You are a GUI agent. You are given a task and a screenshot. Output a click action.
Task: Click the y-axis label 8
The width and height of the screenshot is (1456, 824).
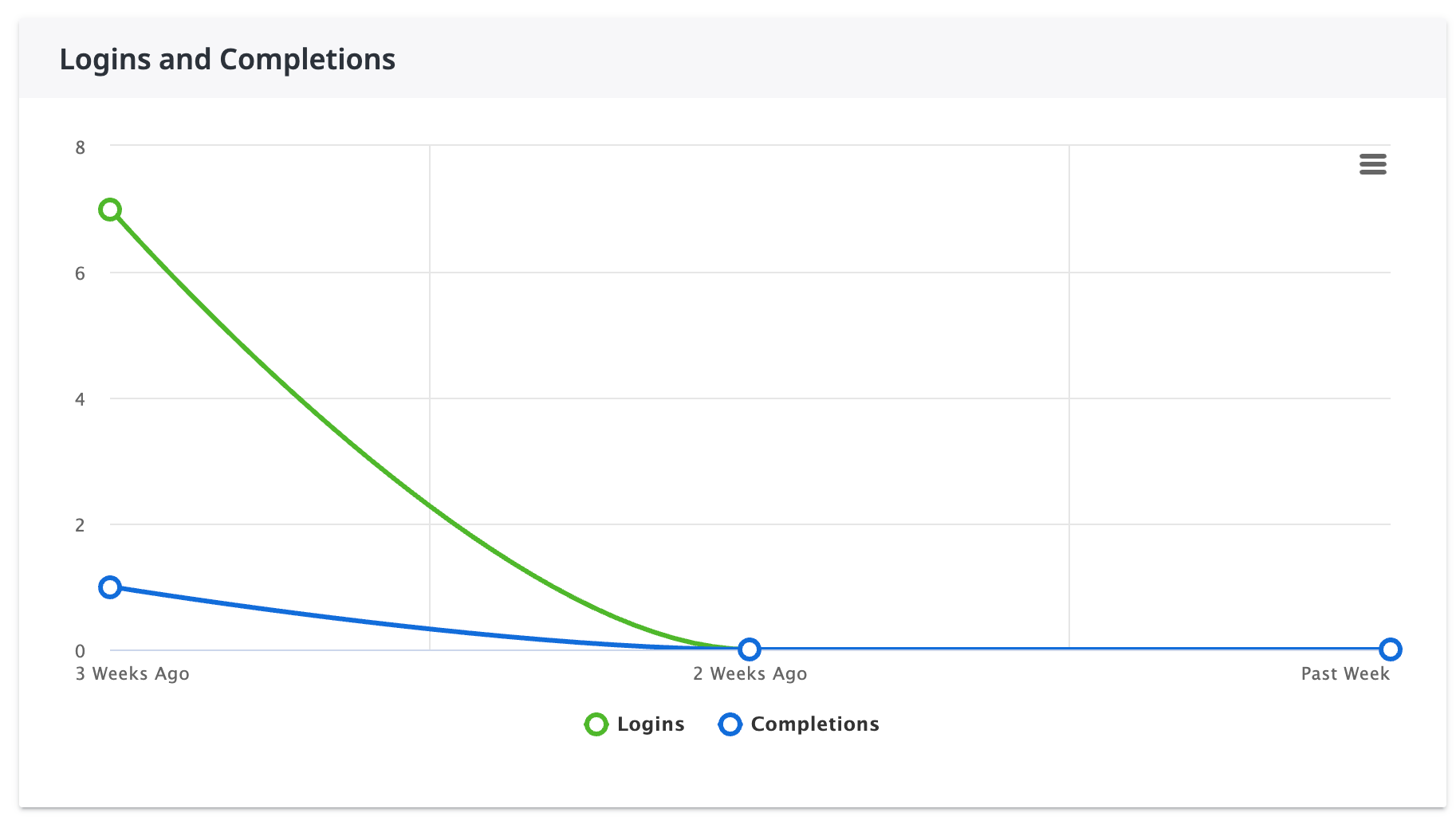(x=80, y=147)
